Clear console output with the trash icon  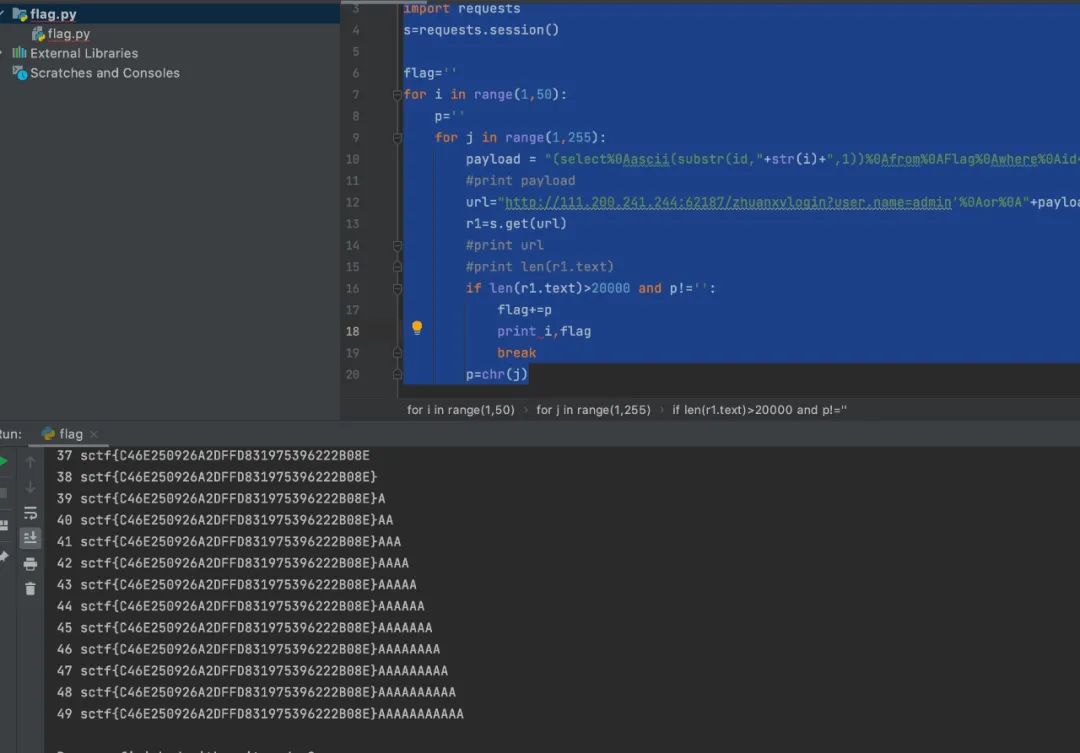tap(30, 589)
